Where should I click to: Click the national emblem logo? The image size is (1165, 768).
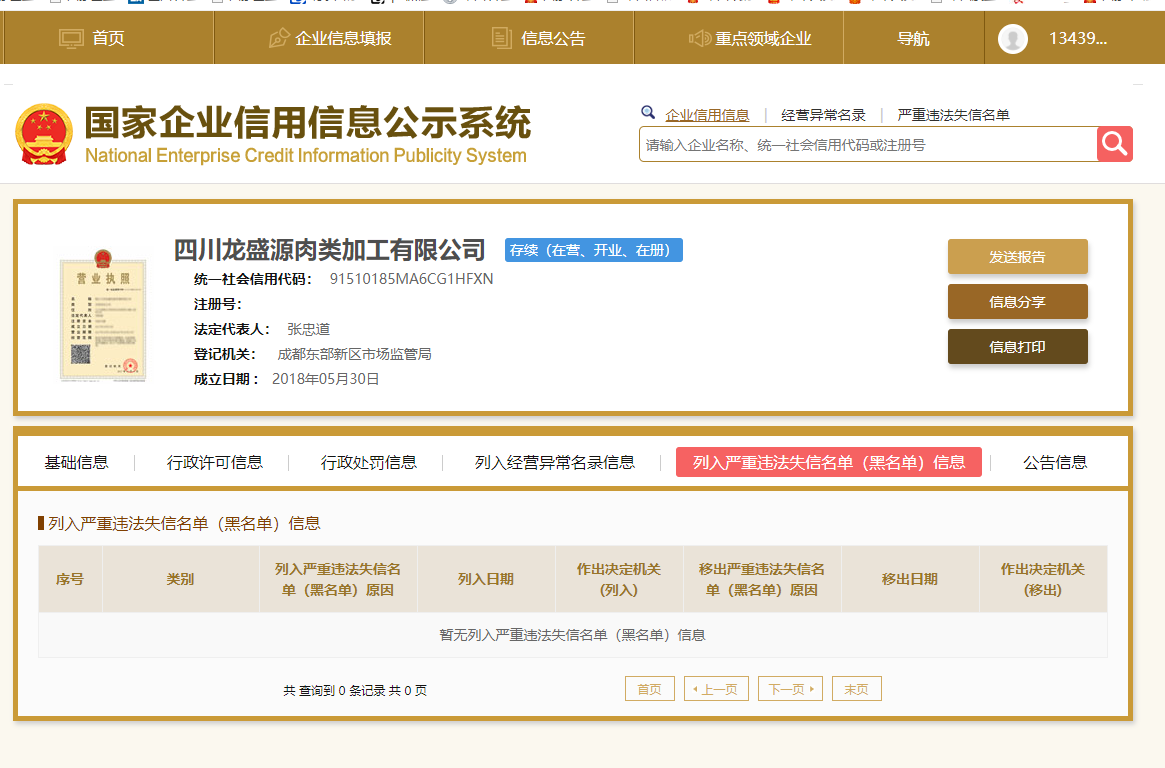tap(44, 134)
